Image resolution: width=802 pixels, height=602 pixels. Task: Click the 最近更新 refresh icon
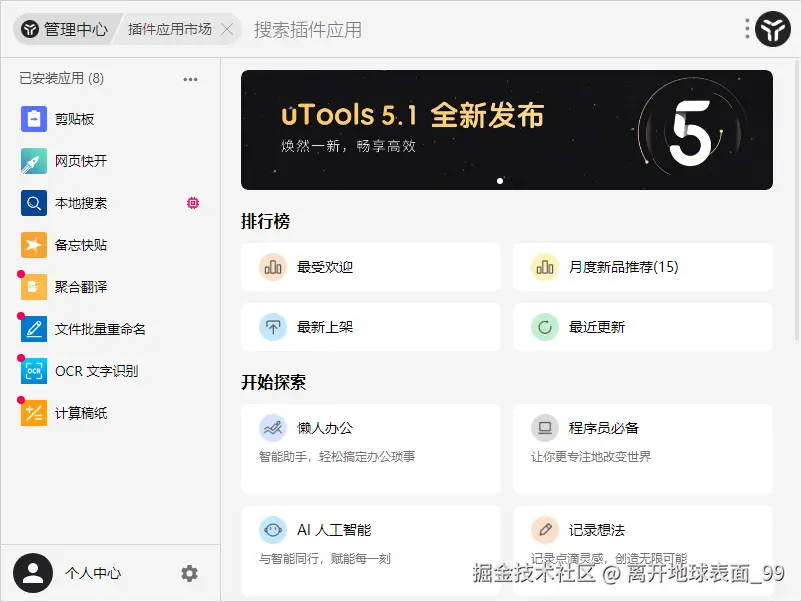pos(545,327)
